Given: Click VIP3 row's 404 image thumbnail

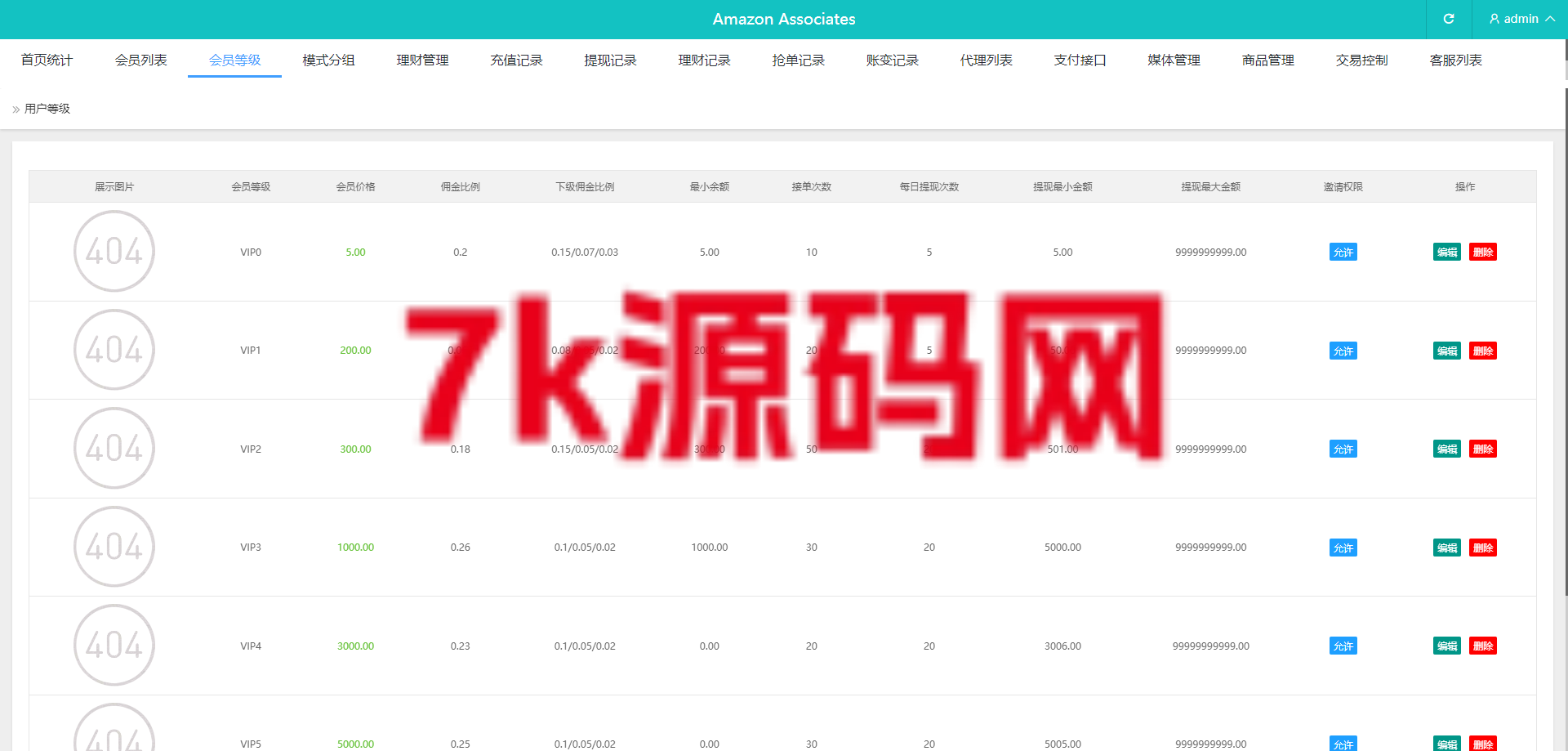Looking at the screenshot, I should click(114, 547).
